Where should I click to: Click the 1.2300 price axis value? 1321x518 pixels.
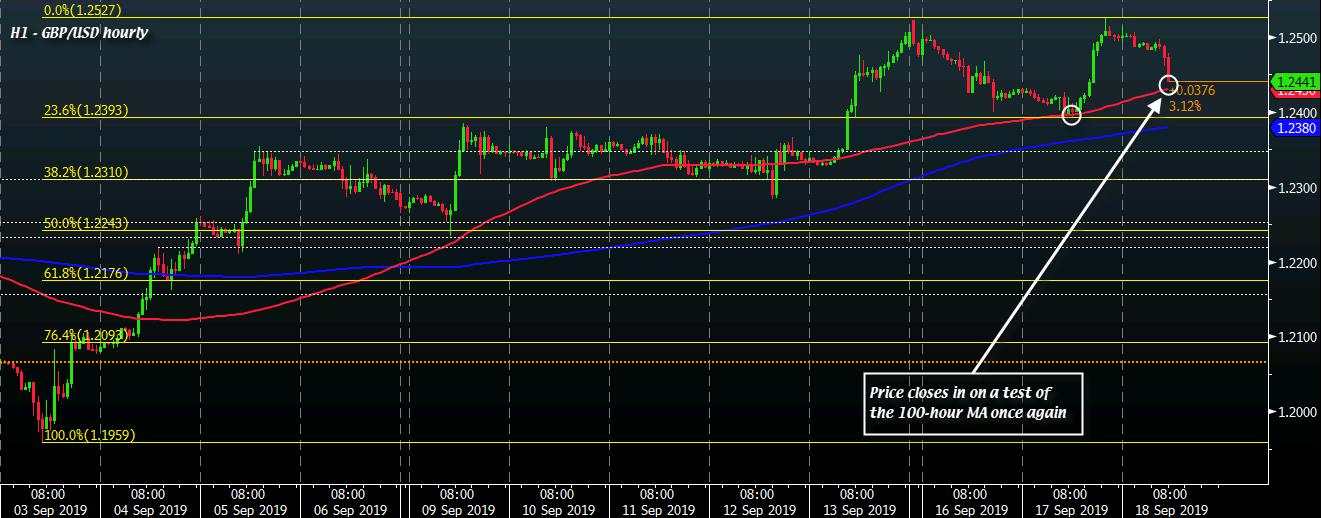point(1296,188)
